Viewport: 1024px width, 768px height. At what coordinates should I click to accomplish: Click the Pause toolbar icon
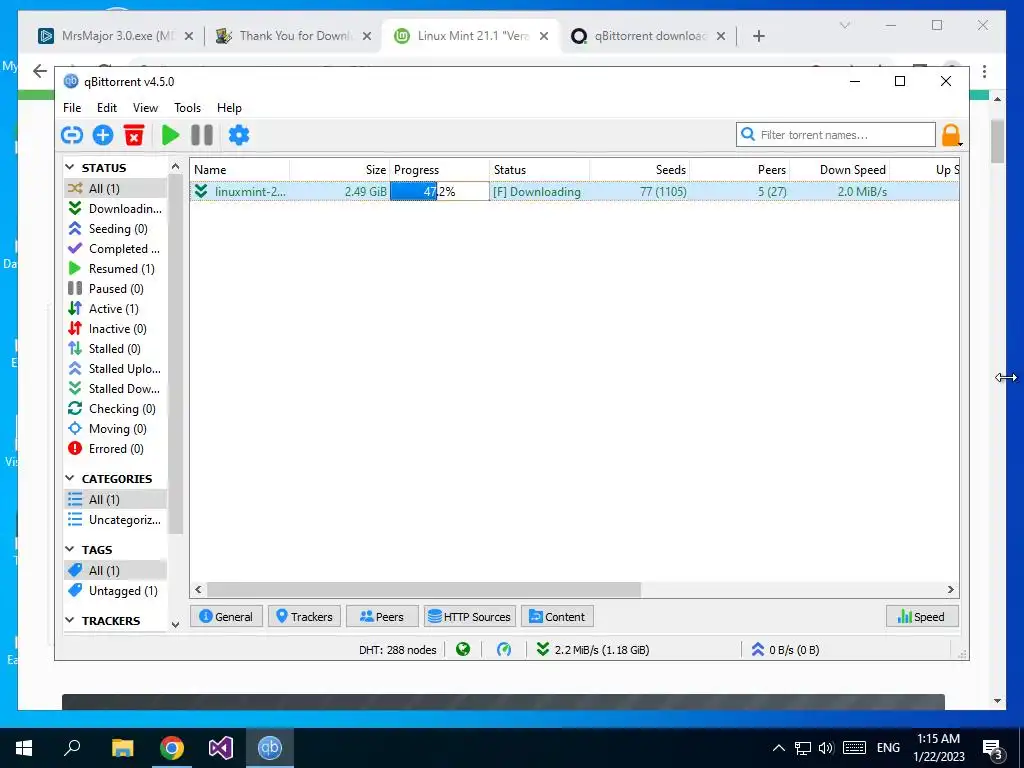coord(202,135)
